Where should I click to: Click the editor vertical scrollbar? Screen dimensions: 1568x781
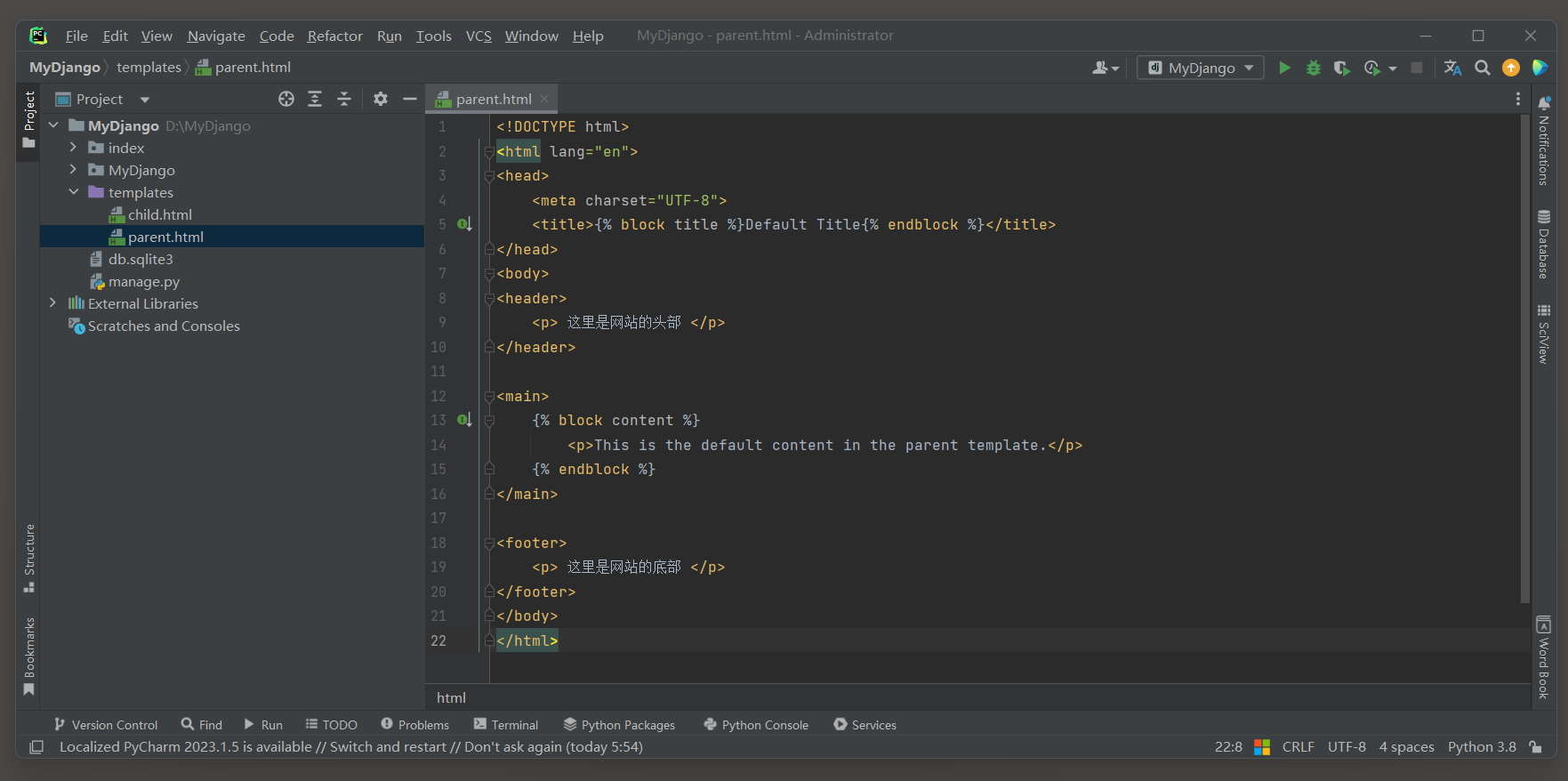pos(1525,358)
